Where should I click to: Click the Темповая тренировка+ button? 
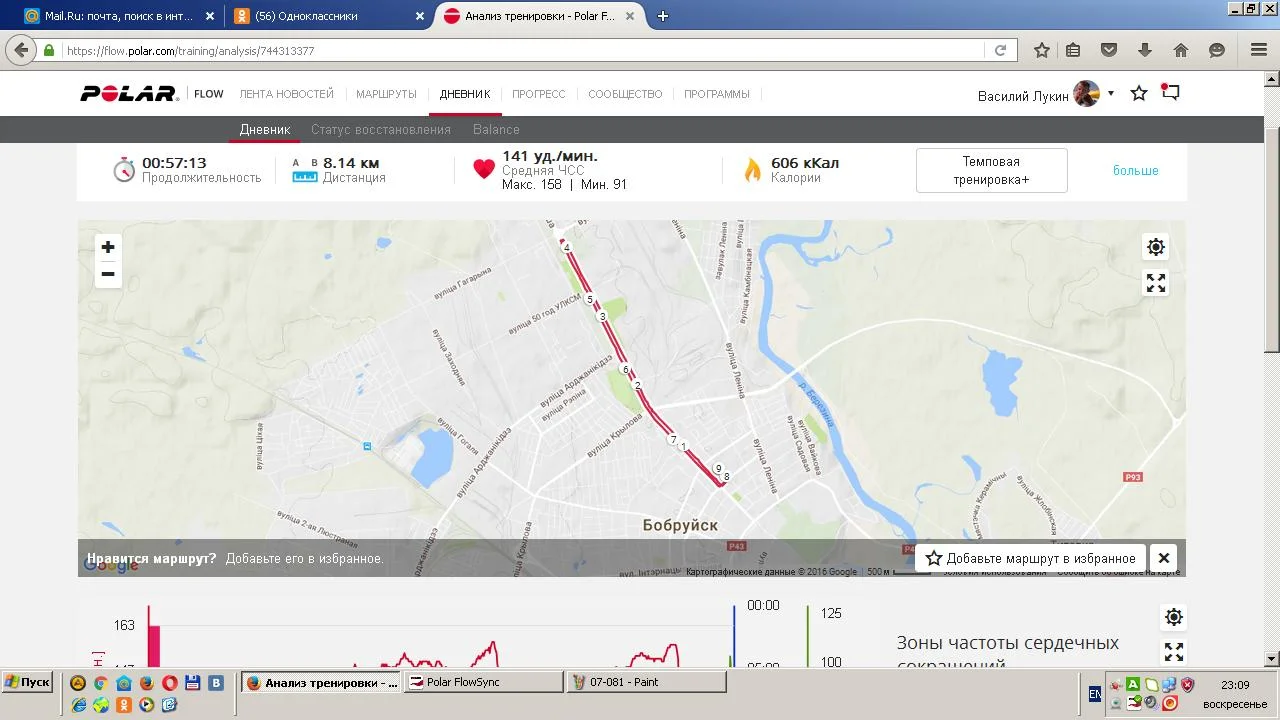(x=992, y=170)
